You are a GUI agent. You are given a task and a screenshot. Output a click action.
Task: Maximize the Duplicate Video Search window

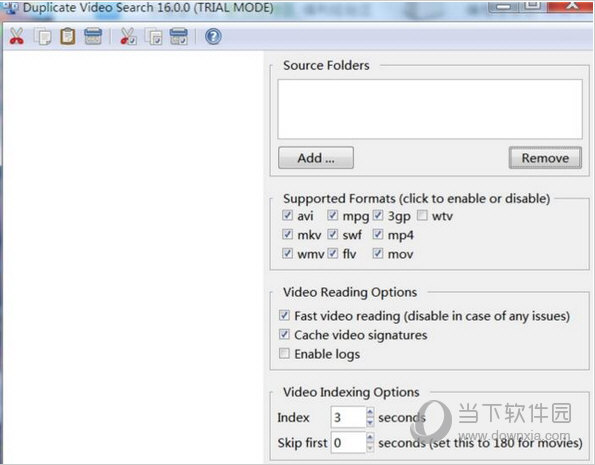click(x=533, y=5)
